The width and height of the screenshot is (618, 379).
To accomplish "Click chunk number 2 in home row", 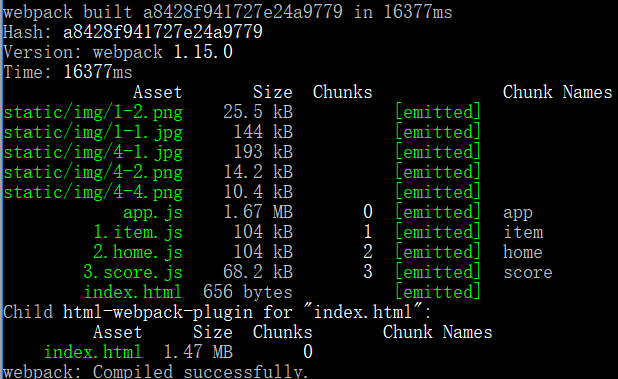I will tap(368, 252).
